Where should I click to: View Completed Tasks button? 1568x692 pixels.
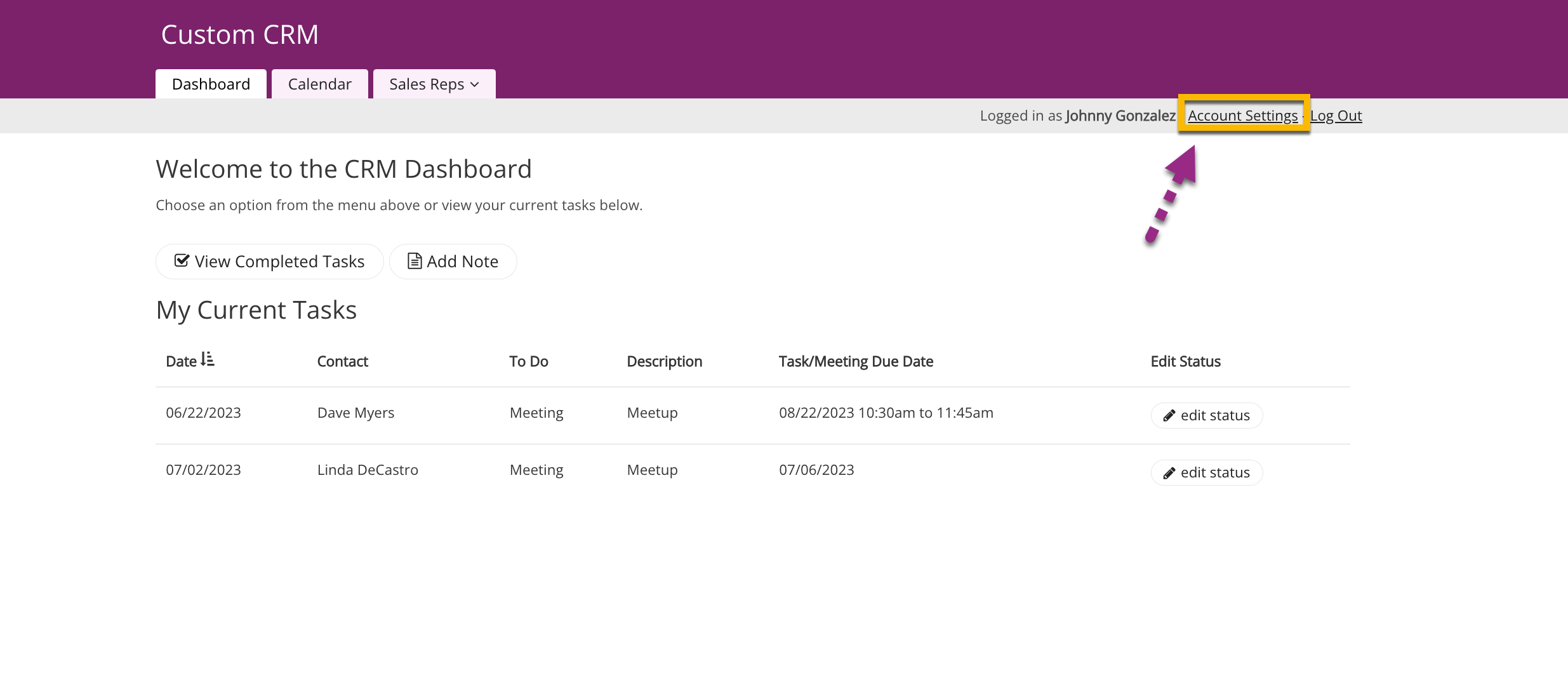pyautogui.click(x=270, y=262)
